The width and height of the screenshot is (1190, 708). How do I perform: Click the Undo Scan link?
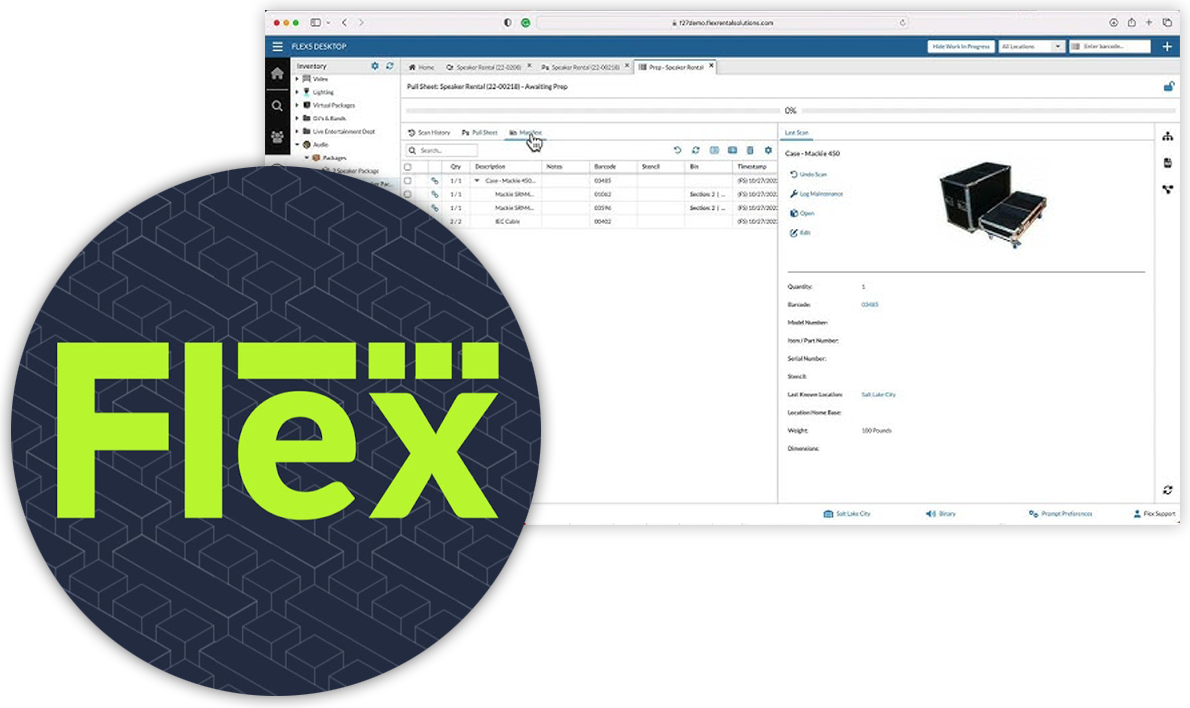809,175
